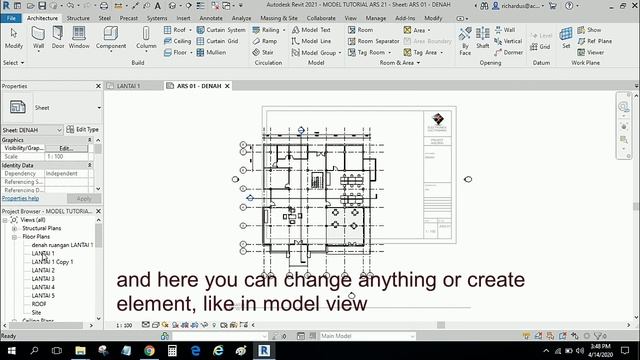Open the Sheet: DENAH filter dropdown

[59, 130]
